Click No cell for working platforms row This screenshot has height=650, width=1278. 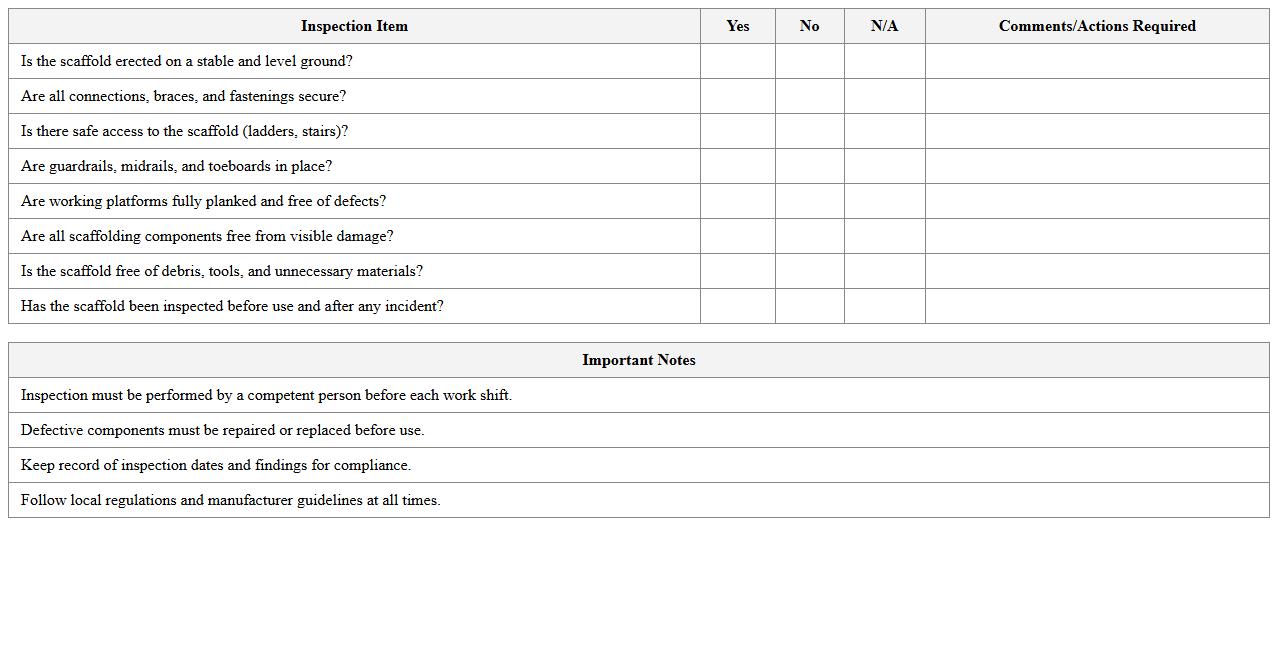(x=809, y=201)
